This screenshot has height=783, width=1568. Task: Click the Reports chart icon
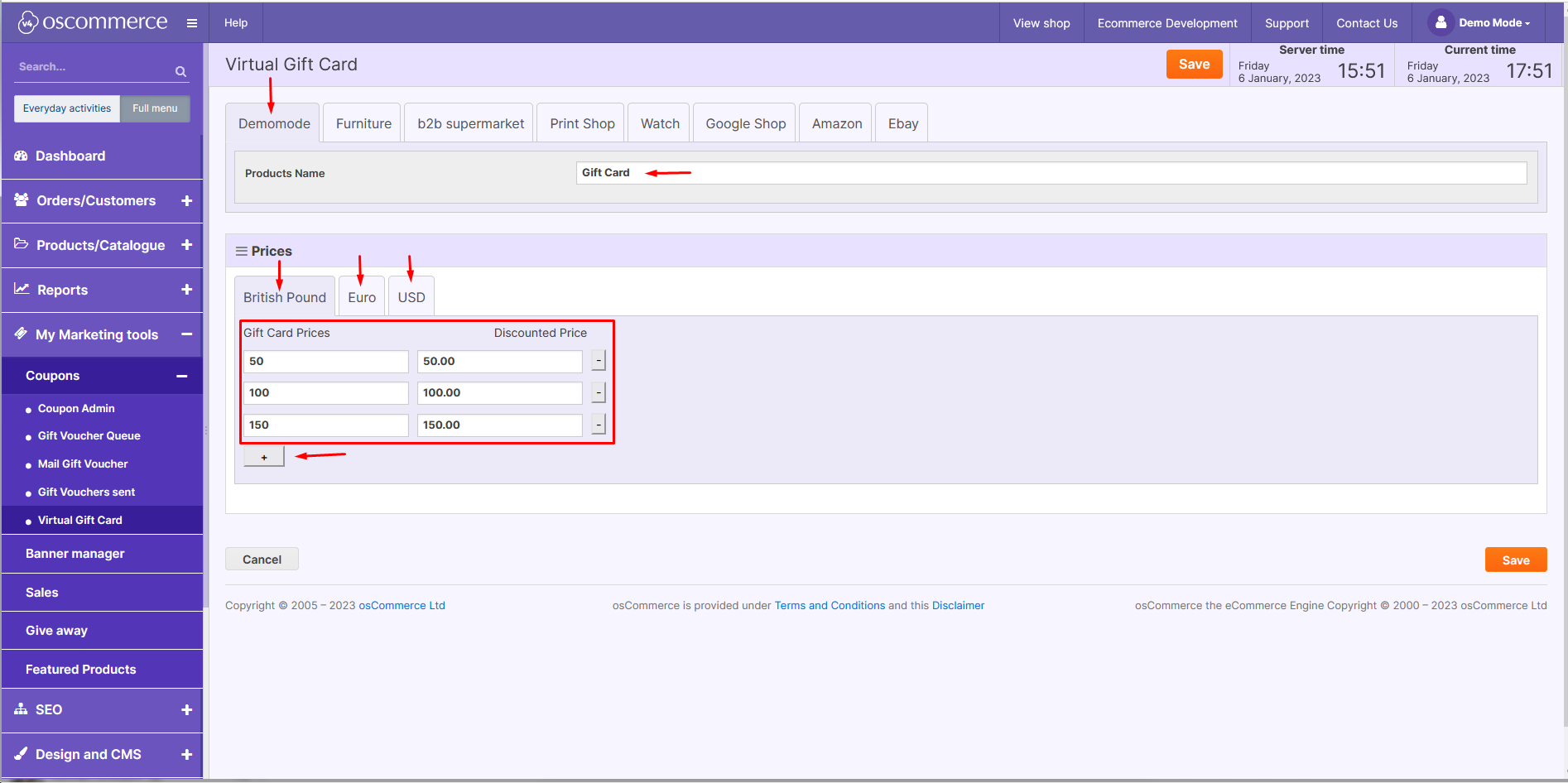tap(22, 289)
